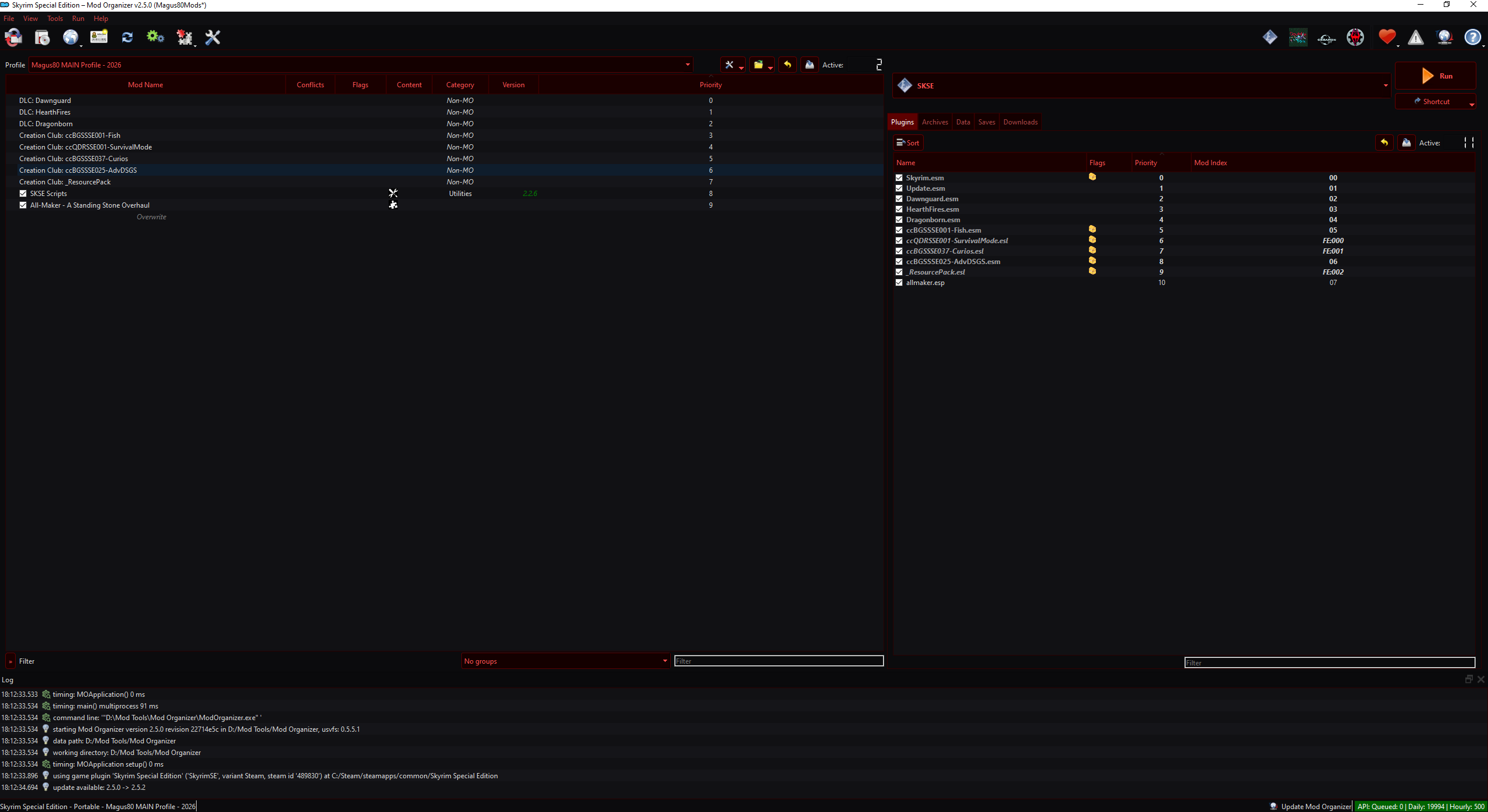
Task: Click the red heart Endorse icon
Action: point(1387,38)
